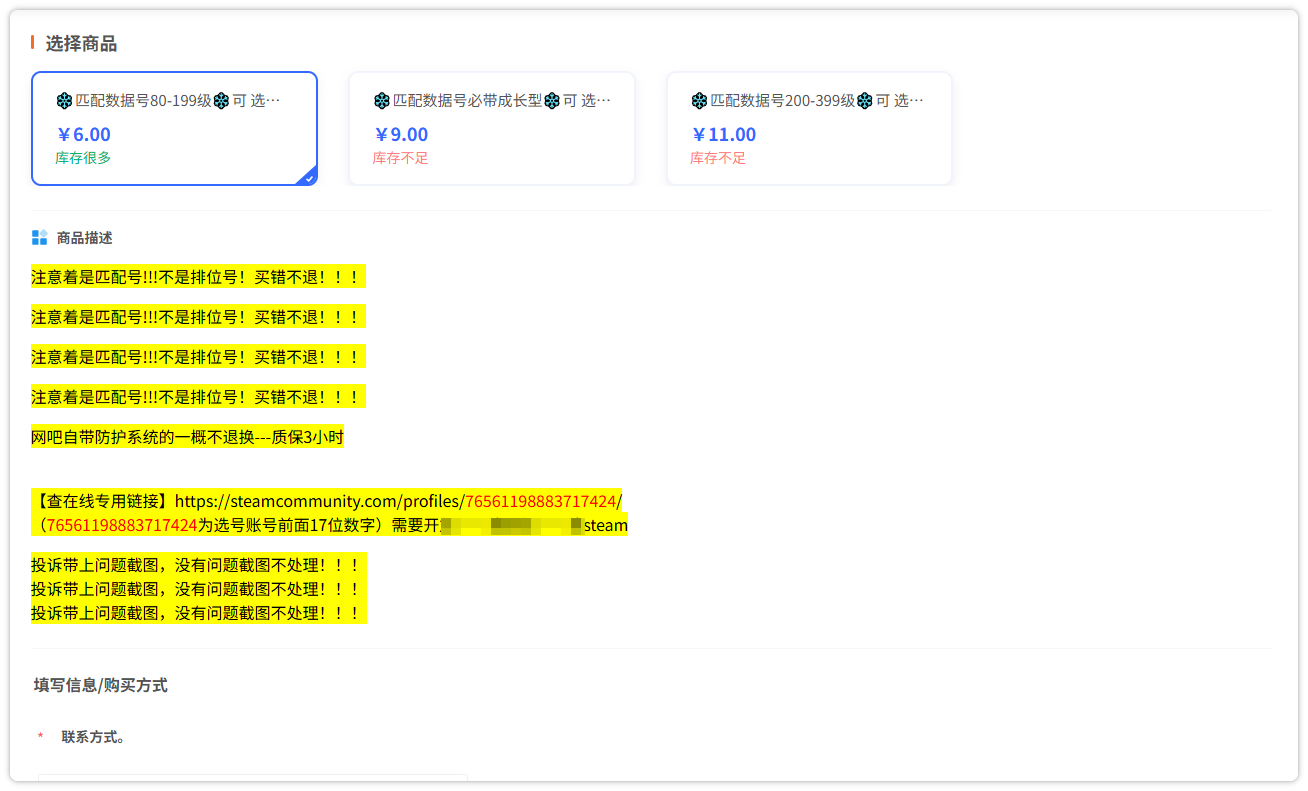Click the blue grid icon beside 商品描述
The image size is (1308, 791).
[40, 238]
